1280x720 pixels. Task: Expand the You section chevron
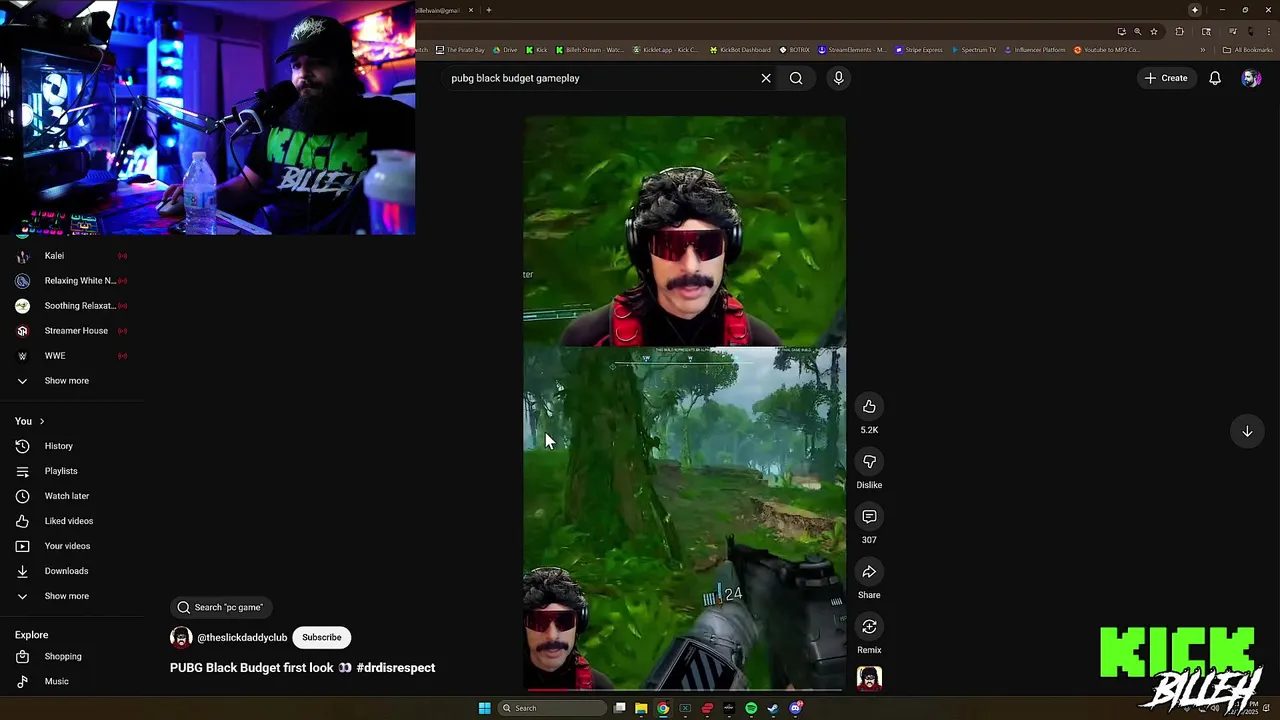click(x=41, y=421)
